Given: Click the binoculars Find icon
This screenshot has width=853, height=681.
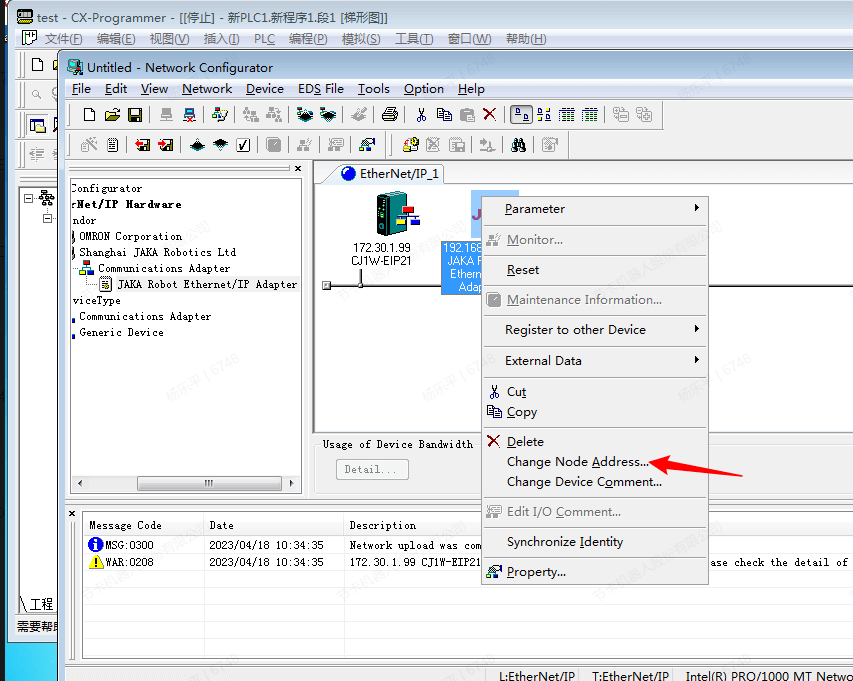Looking at the screenshot, I should tap(518, 145).
